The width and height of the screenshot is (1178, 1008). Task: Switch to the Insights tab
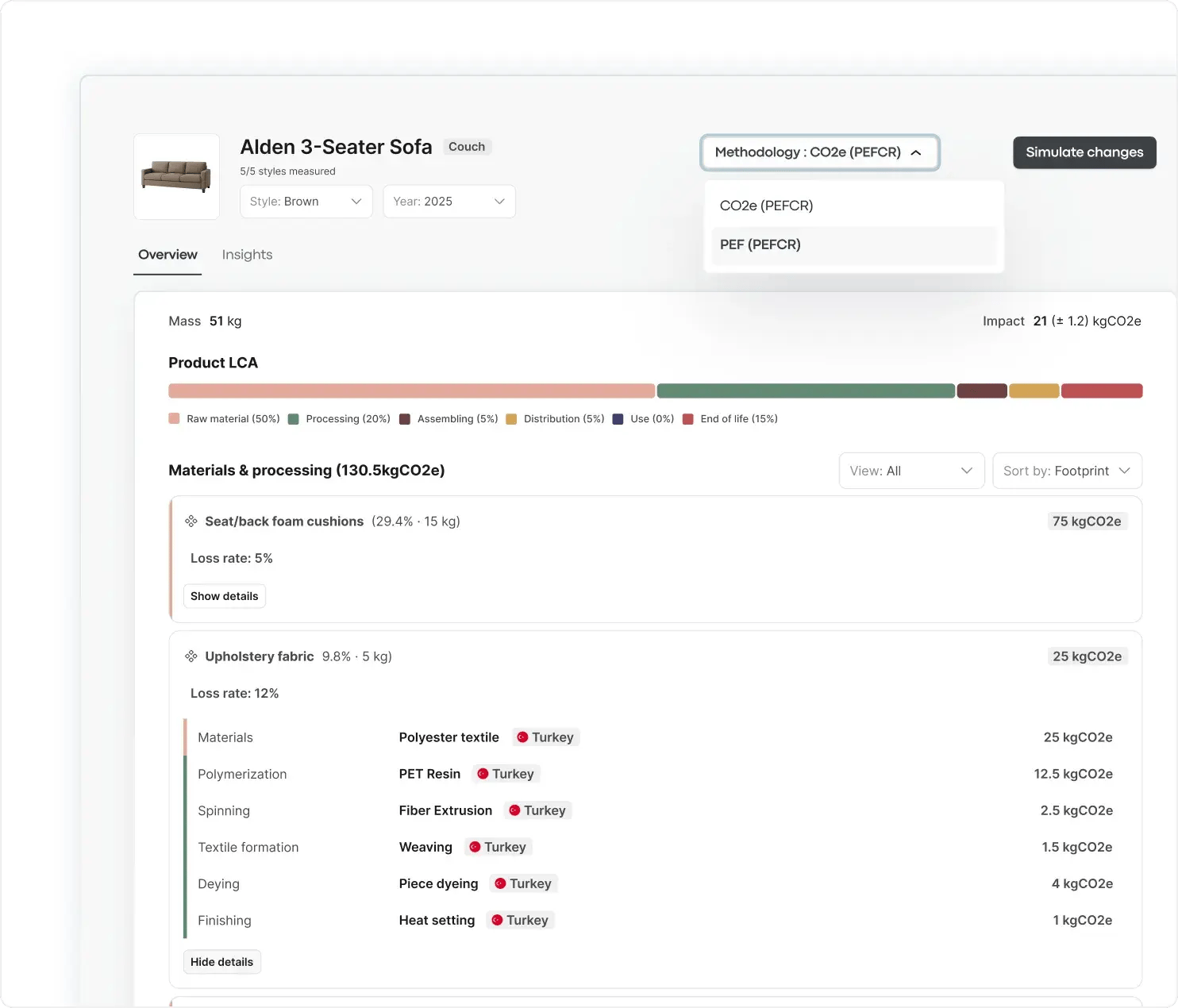247,255
